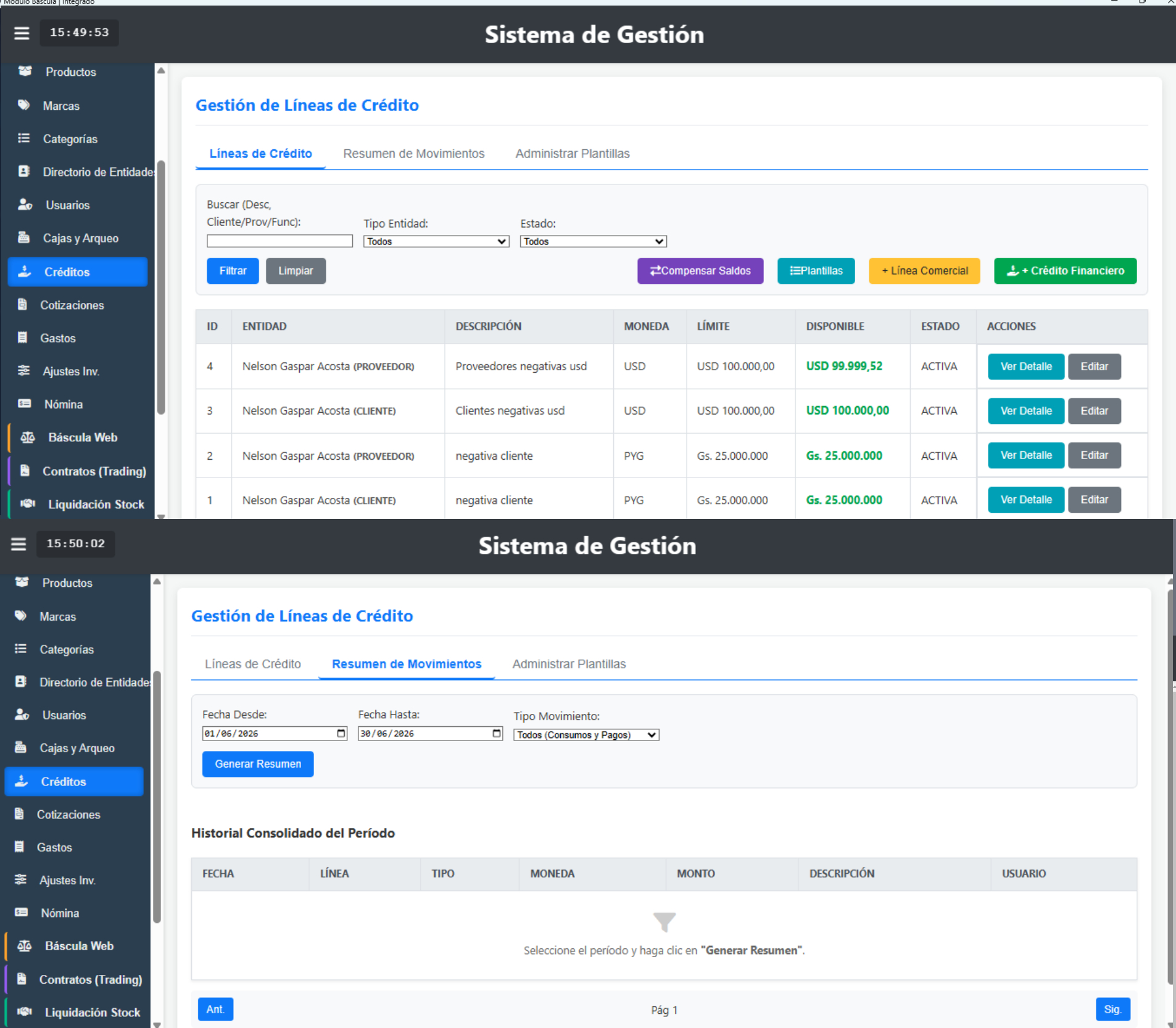Click Báscula Web scale icon in 15:50:02 window
Viewport: 1176px width, 1028px height.
tap(24, 946)
